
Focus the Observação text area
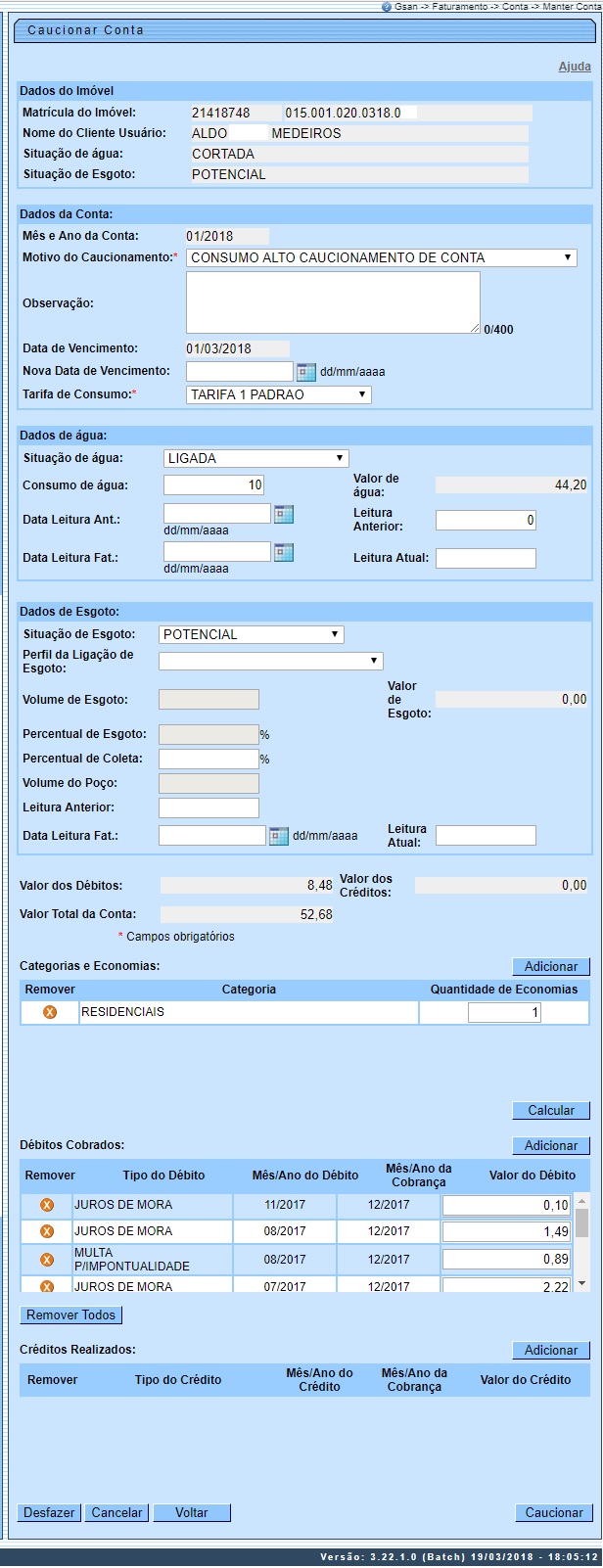333,302
